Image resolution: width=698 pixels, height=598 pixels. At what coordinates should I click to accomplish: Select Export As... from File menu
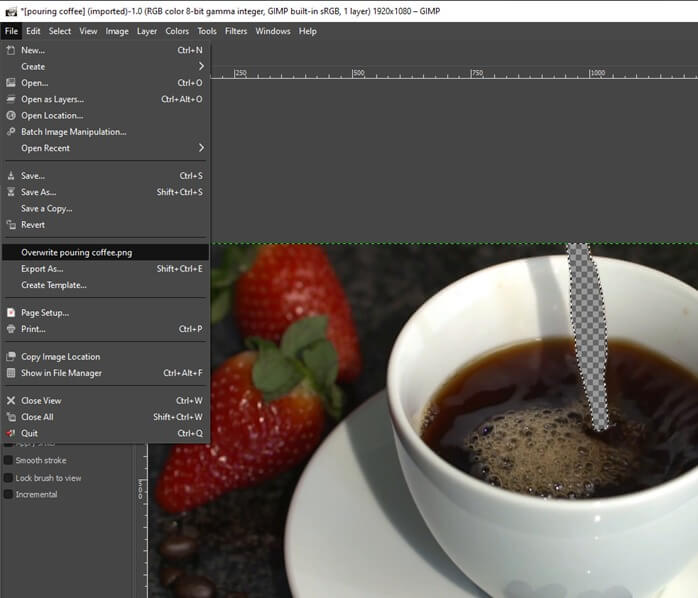(42, 269)
